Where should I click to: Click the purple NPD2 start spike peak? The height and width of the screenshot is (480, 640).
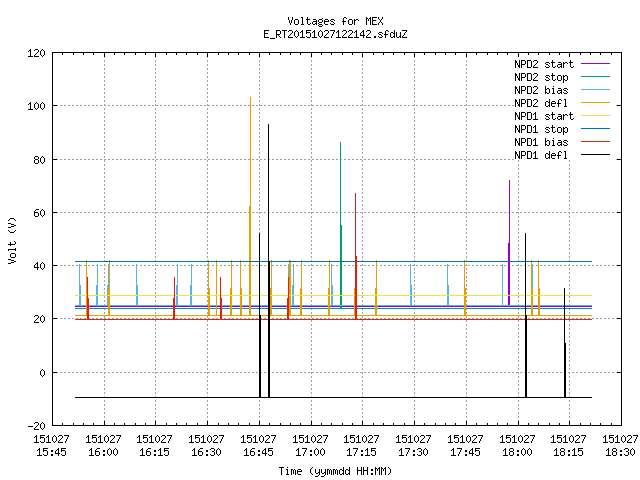509,181
